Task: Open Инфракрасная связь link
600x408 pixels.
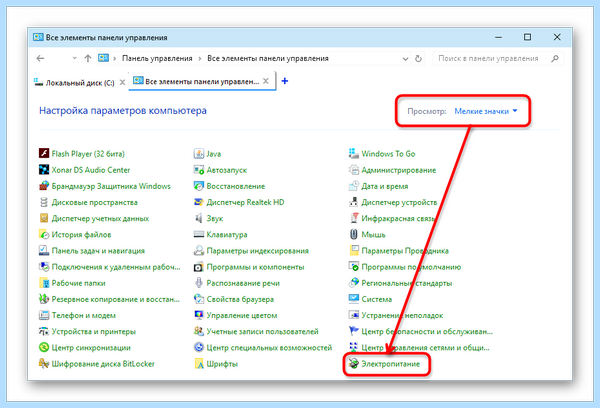Action: [398, 218]
